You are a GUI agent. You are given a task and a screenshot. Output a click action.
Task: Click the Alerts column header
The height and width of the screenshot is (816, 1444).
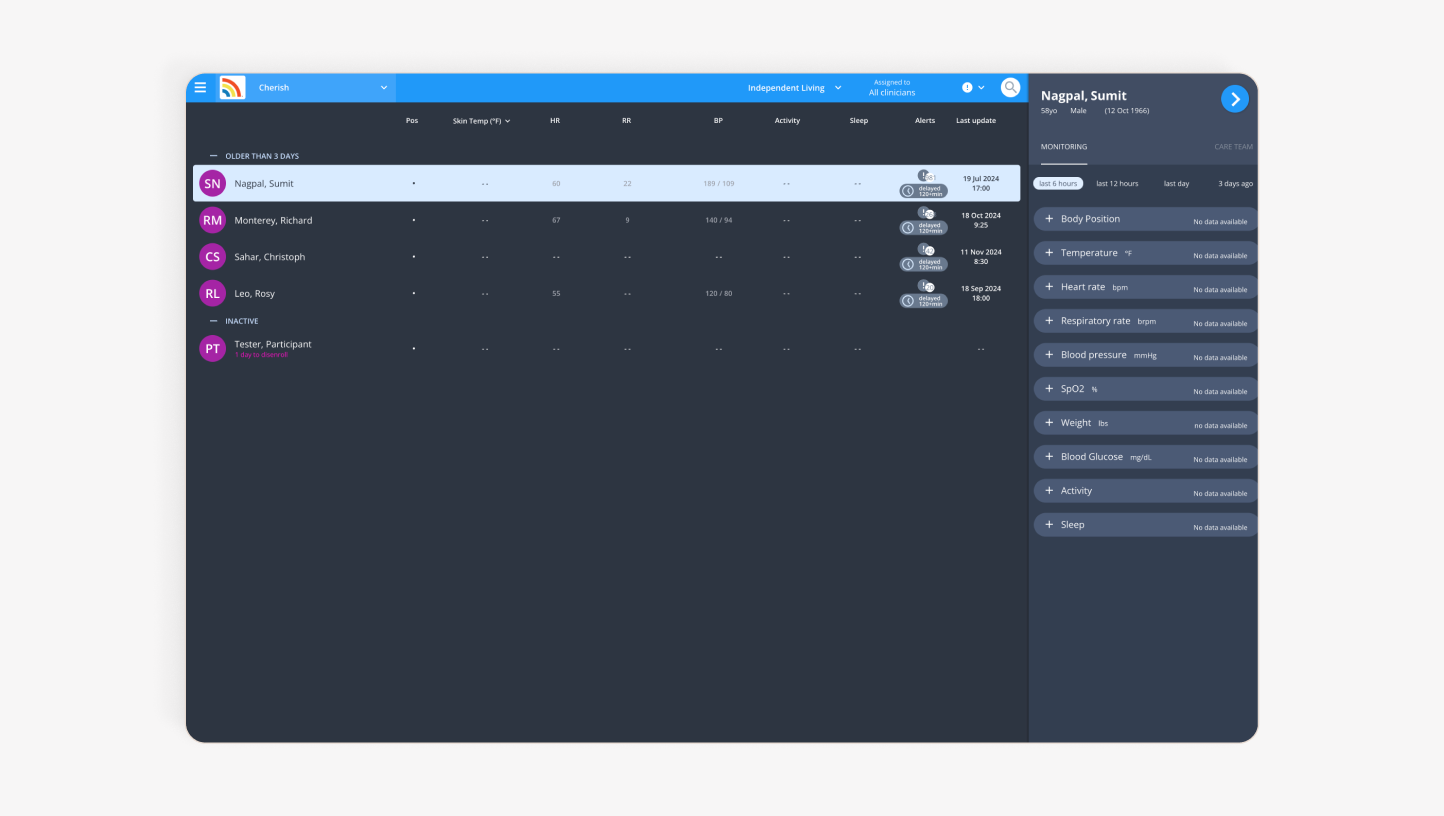coord(925,121)
